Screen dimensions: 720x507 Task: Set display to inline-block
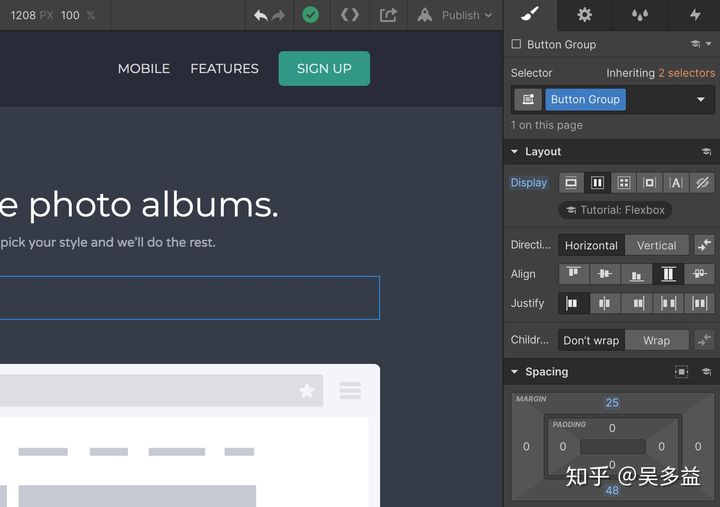(649, 183)
